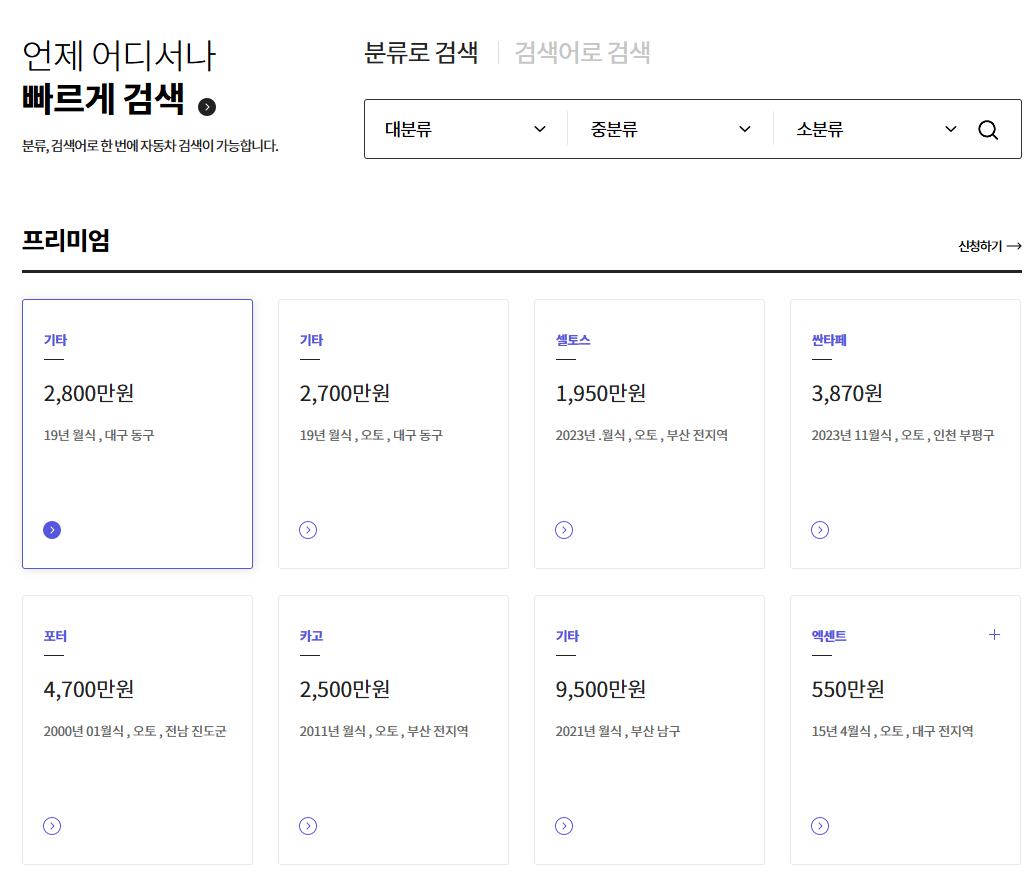Image resolution: width=1033 pixels, height=881 pixels.
Task: Click the '19년 월식 , 대구 동구' details
Action: (x=99, y=435)
